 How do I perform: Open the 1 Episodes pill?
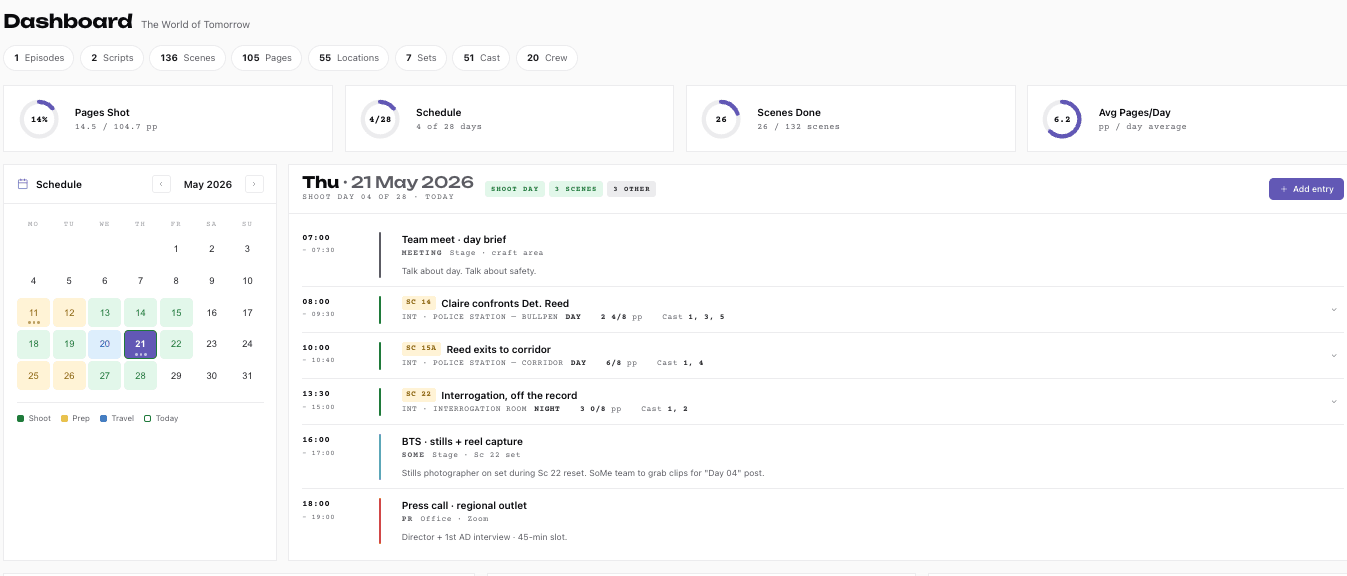[x=39, y=58]
